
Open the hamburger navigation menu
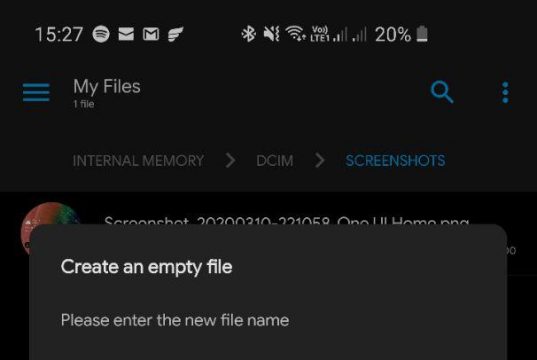(36, 92)
